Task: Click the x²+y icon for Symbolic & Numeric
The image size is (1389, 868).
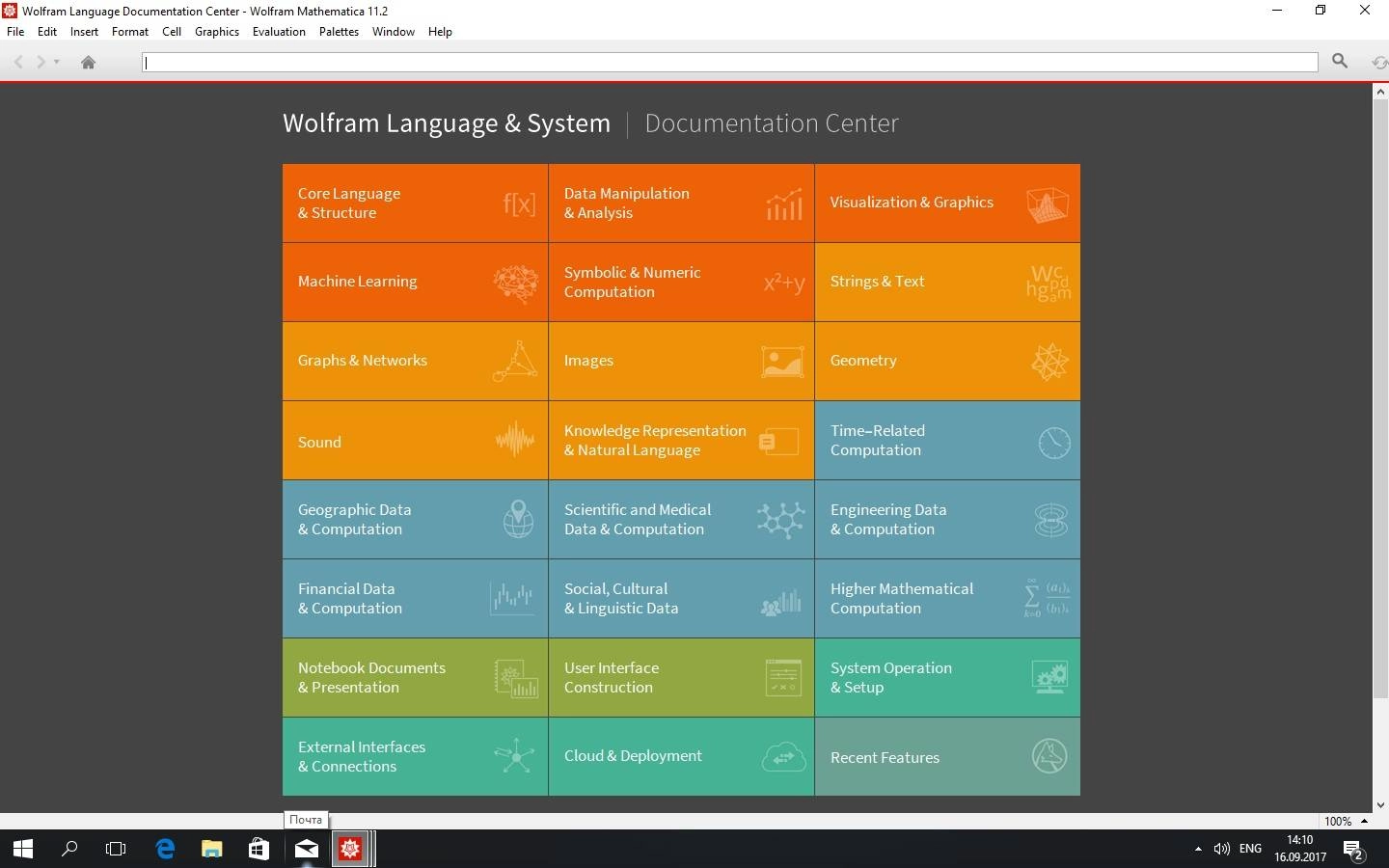Action: coord(784,283)
